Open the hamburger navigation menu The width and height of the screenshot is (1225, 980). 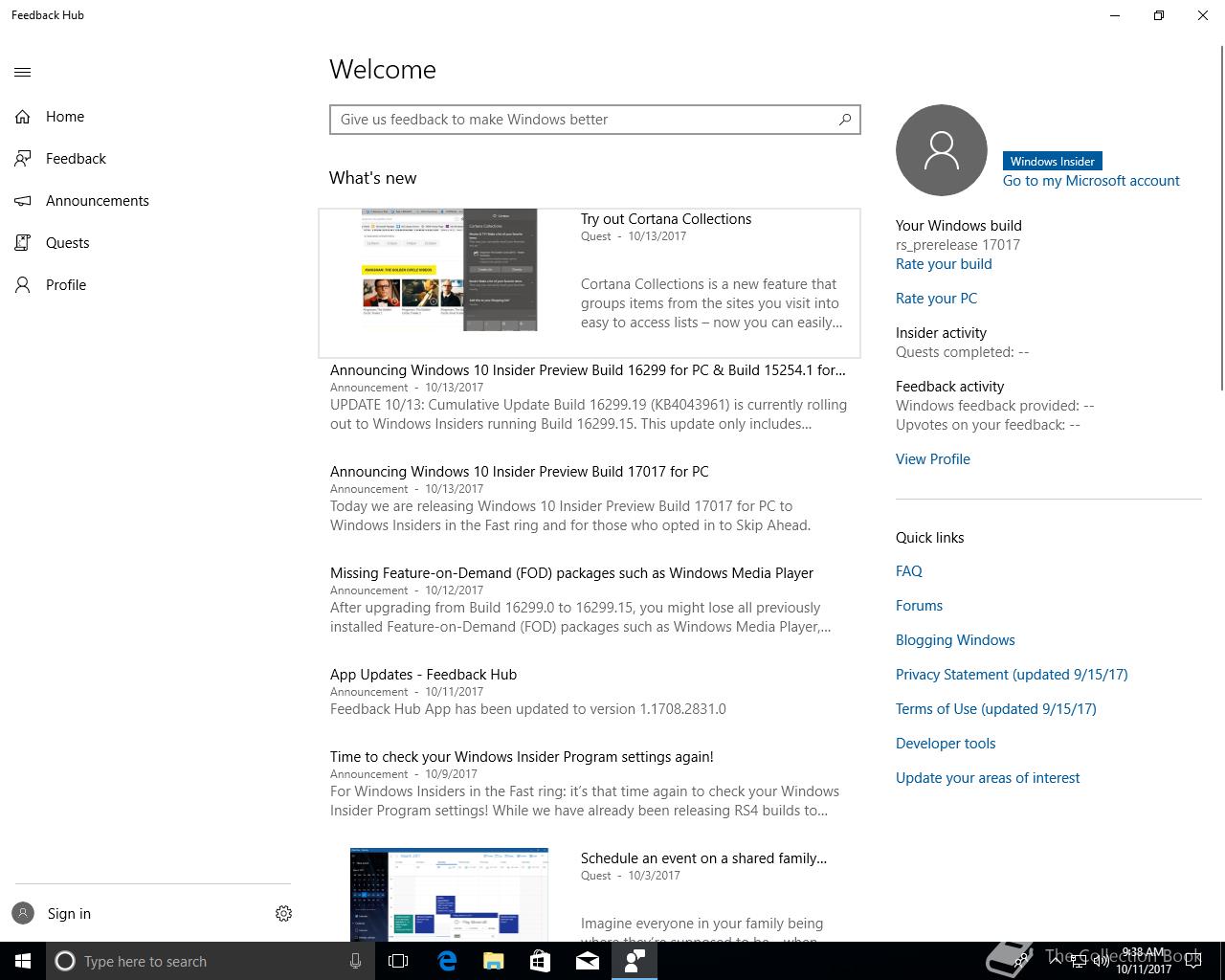click(x=23, y=72)
